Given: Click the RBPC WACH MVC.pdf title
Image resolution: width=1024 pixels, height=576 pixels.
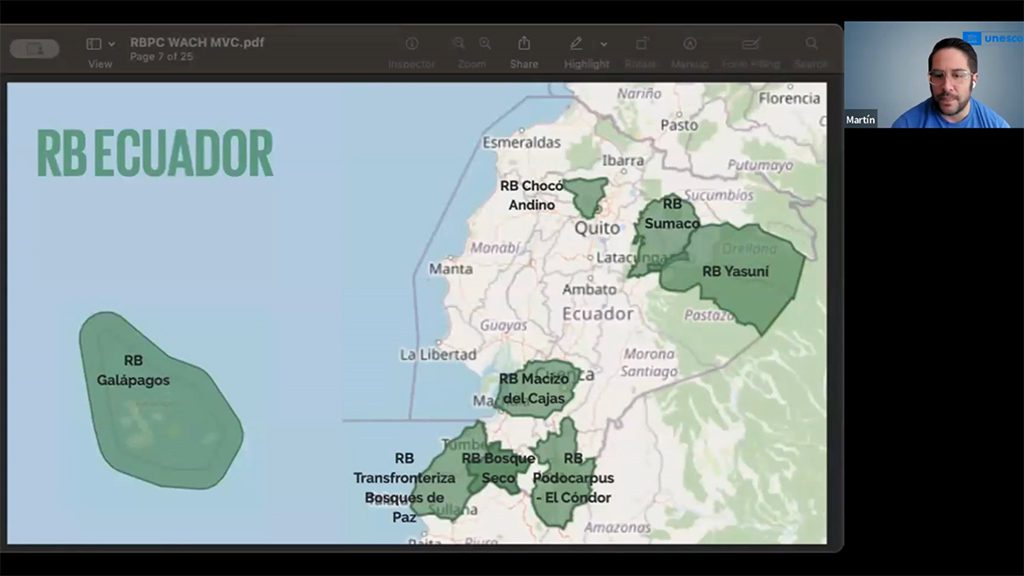Looking at the screenshot, I should coord(197,42).
